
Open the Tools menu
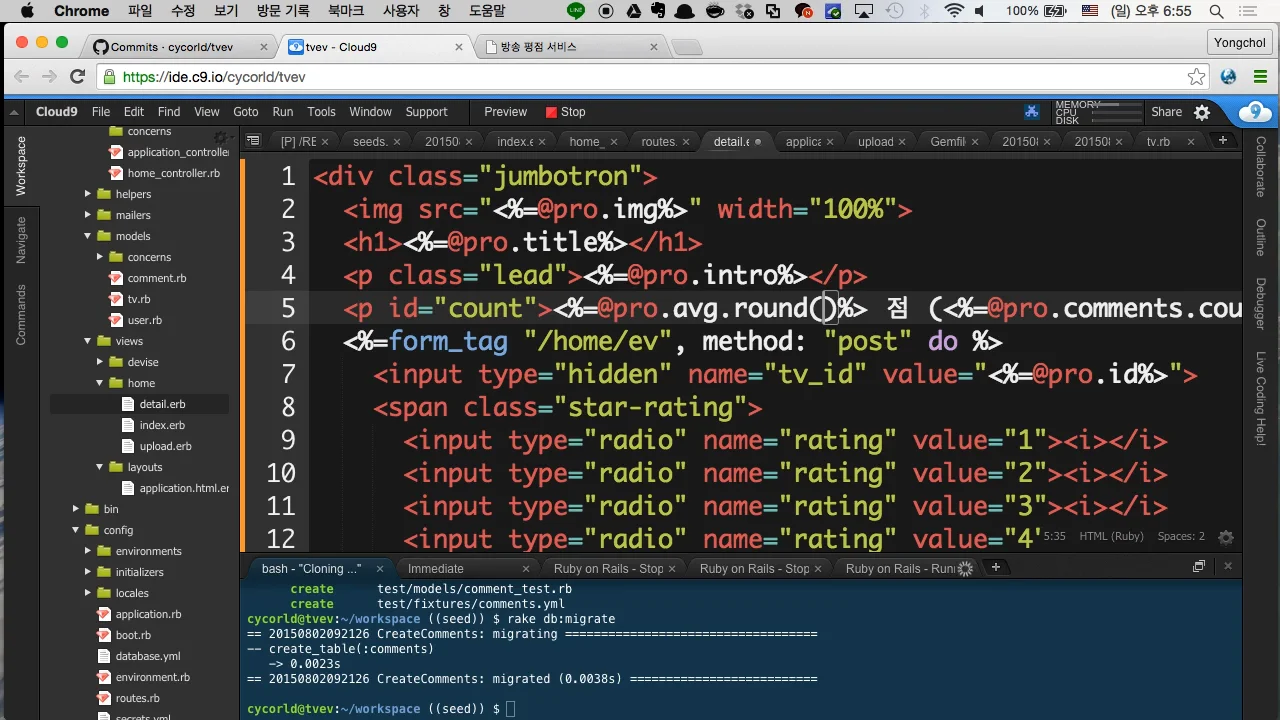pyautogui.click(x=321, y=112)
